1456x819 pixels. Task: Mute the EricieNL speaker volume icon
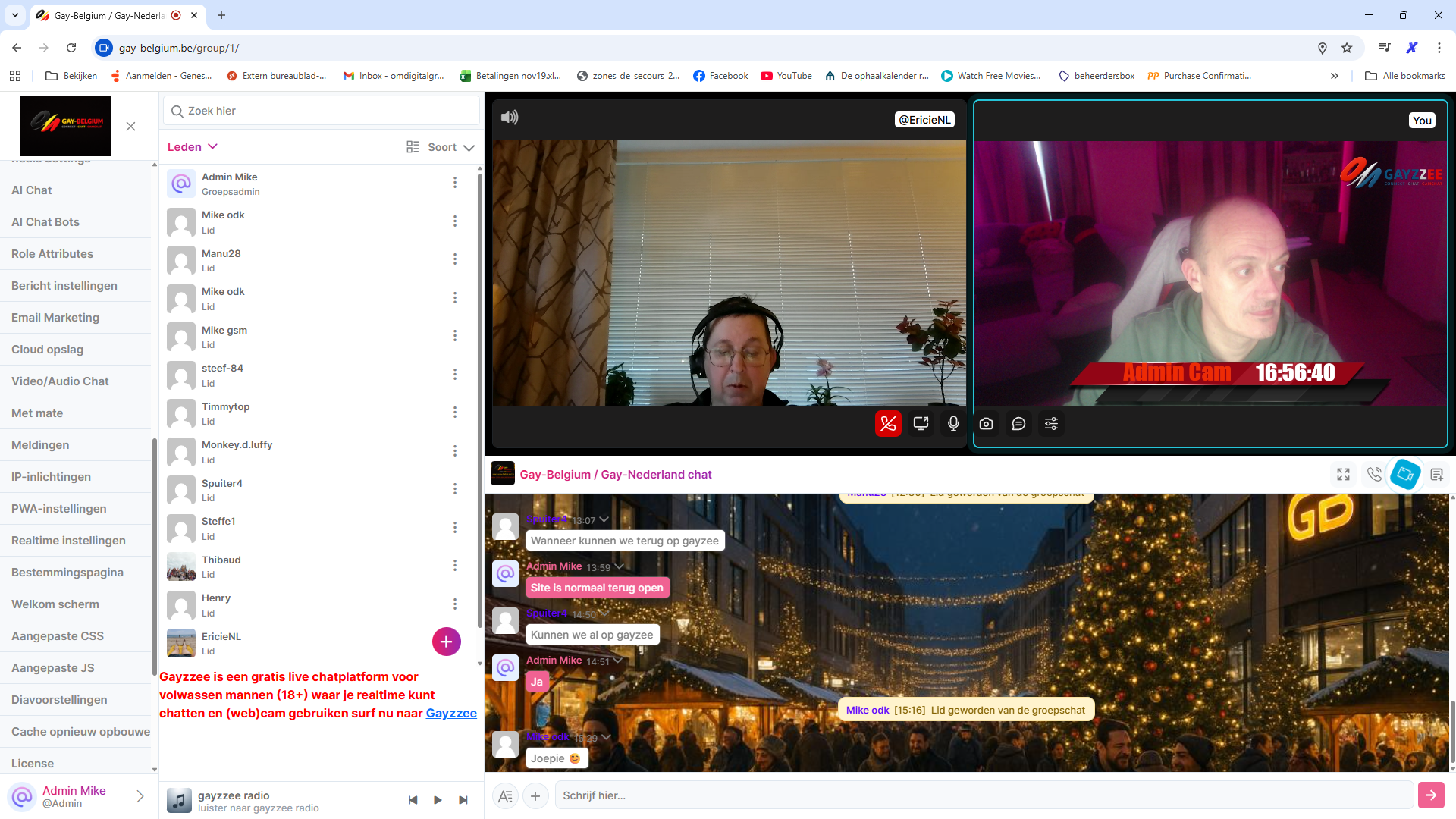510,118
